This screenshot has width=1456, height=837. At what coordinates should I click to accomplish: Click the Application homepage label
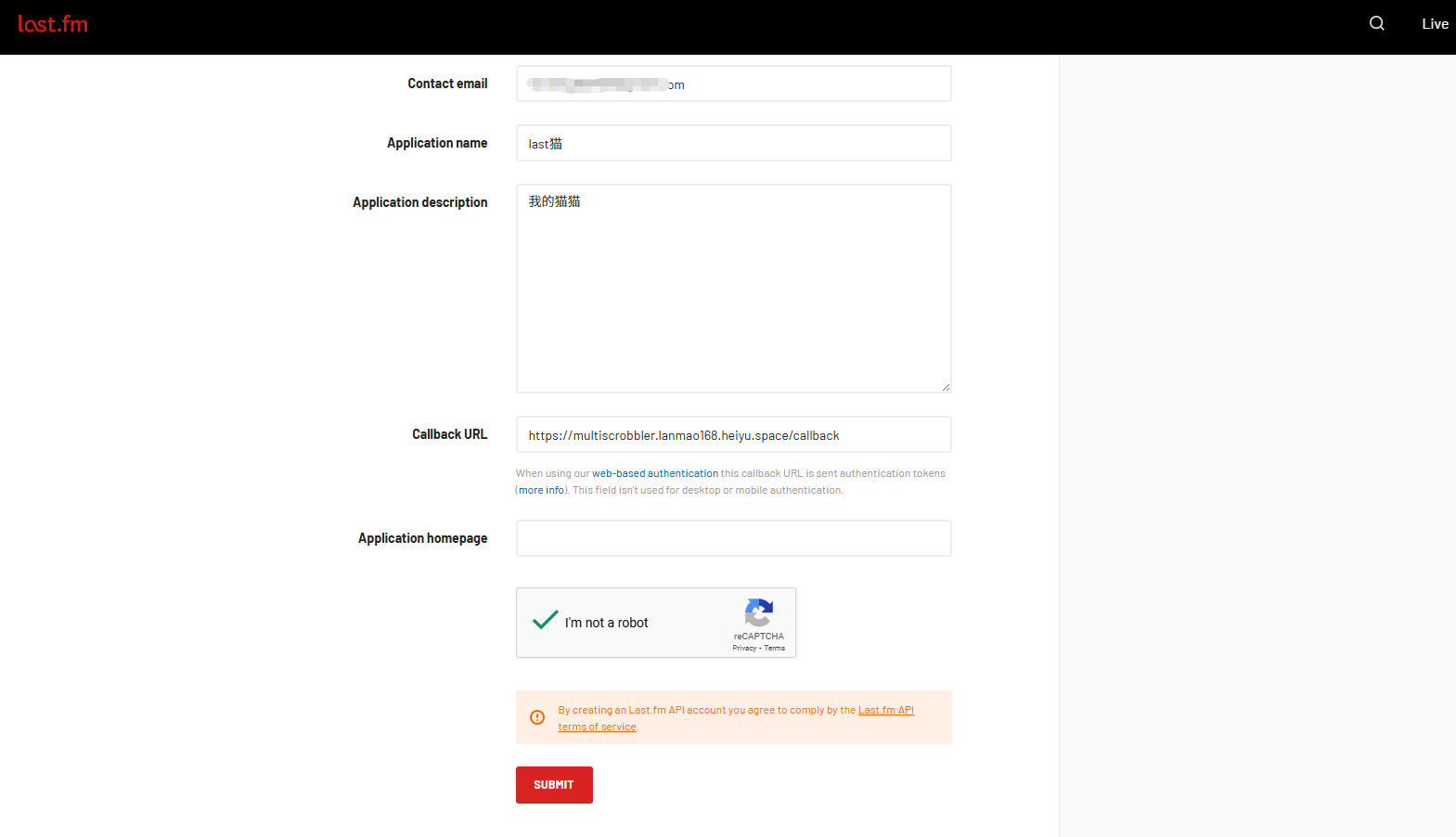click(x=423, y=538)
